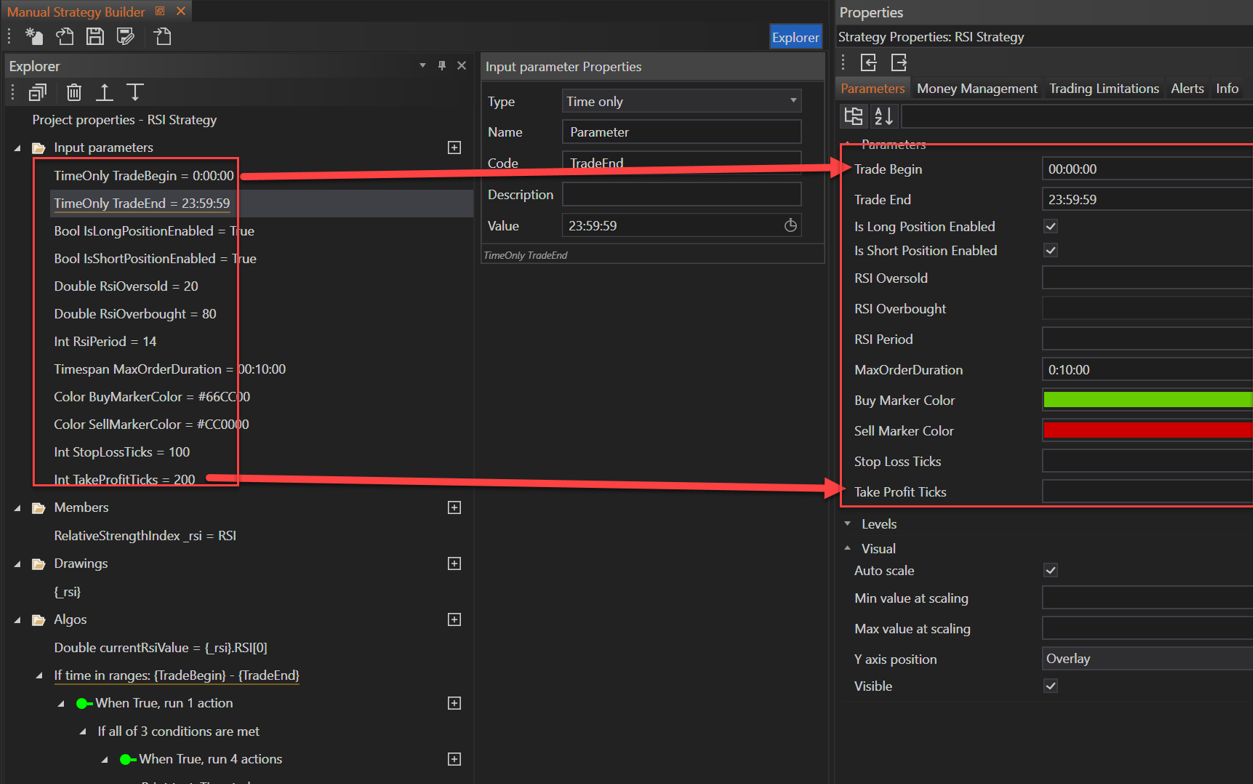This screenshot has height=784, width=1253.
Task: Click the trash delete icon in Explorer
Action: pyautogui.click(x=74, y=93)
